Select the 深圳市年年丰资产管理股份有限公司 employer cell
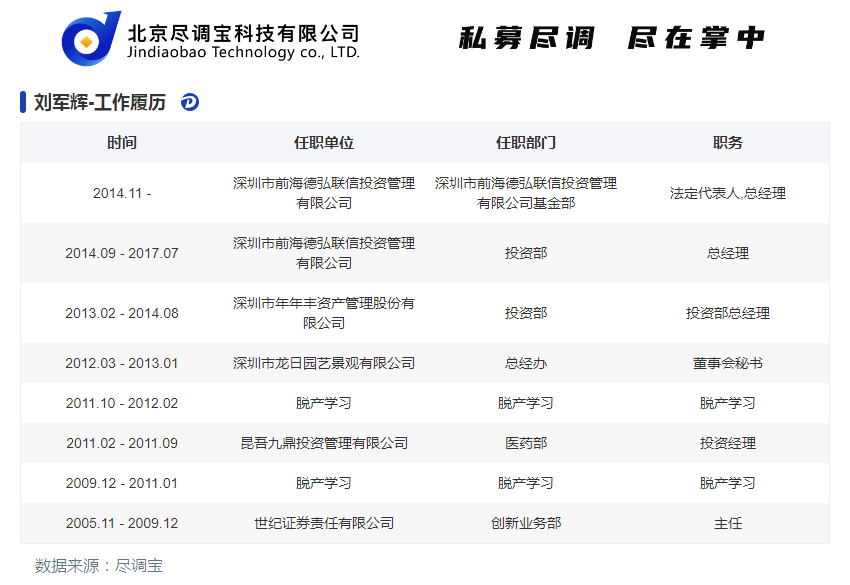 click(x=324, y=313)
